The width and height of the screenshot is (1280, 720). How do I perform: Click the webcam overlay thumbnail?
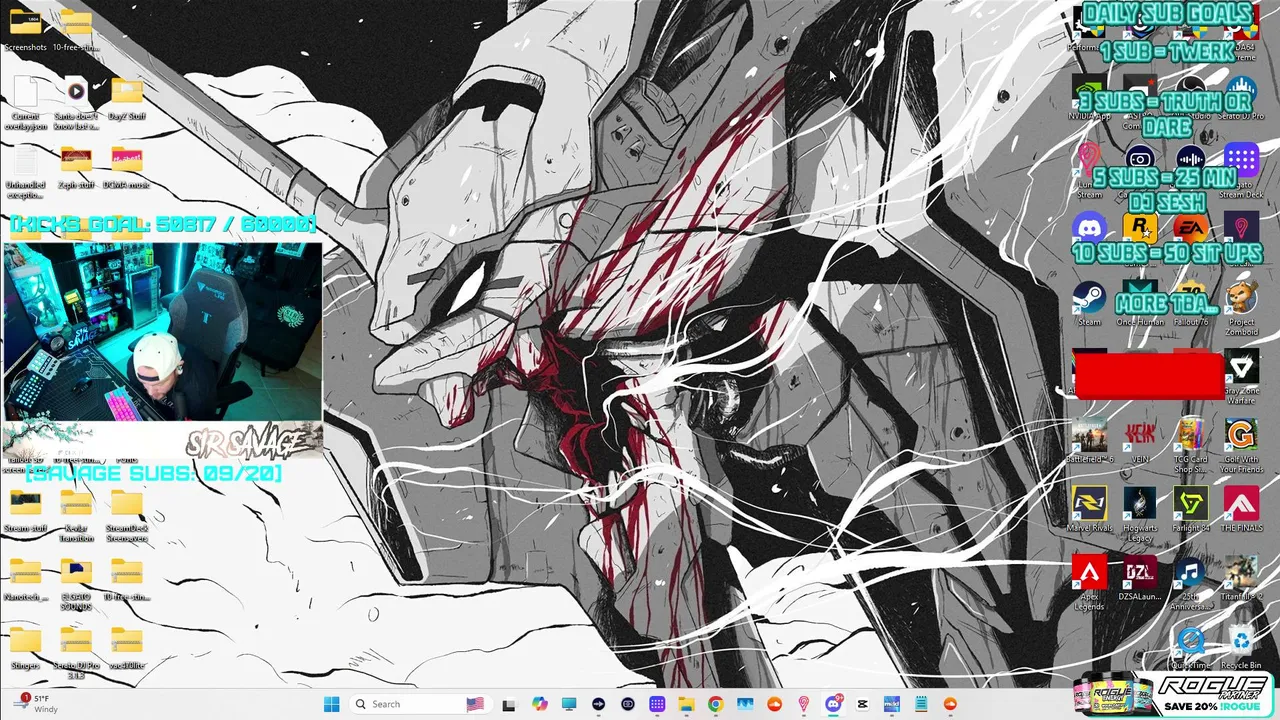pyautogui.click(x=163, y=332)
